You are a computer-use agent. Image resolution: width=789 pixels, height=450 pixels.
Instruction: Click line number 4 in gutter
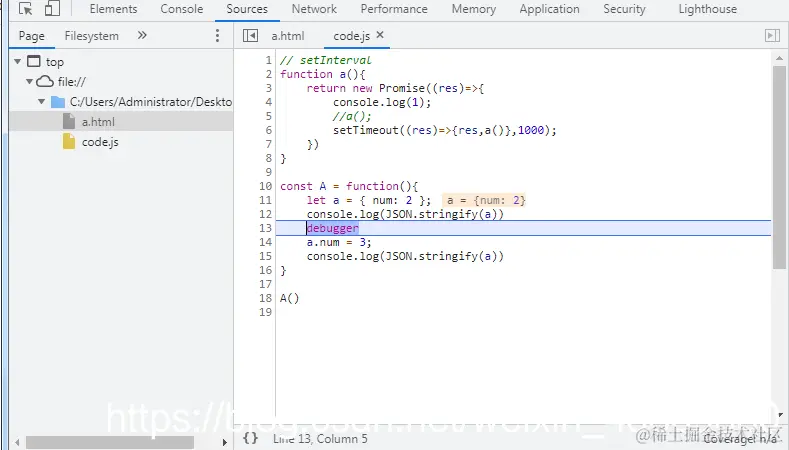(269, 102)
